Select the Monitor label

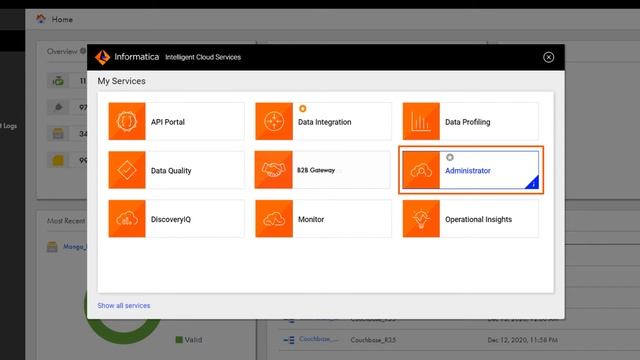tap(311, 219)
